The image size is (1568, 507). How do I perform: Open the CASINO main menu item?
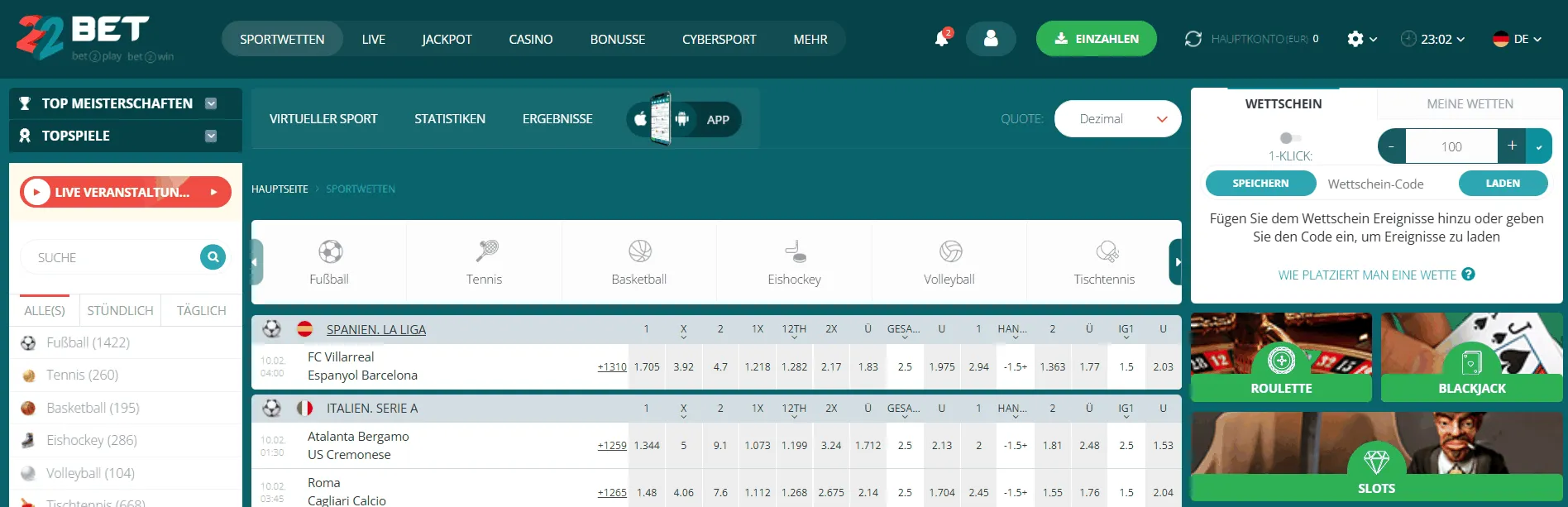[x=531, y=39]
